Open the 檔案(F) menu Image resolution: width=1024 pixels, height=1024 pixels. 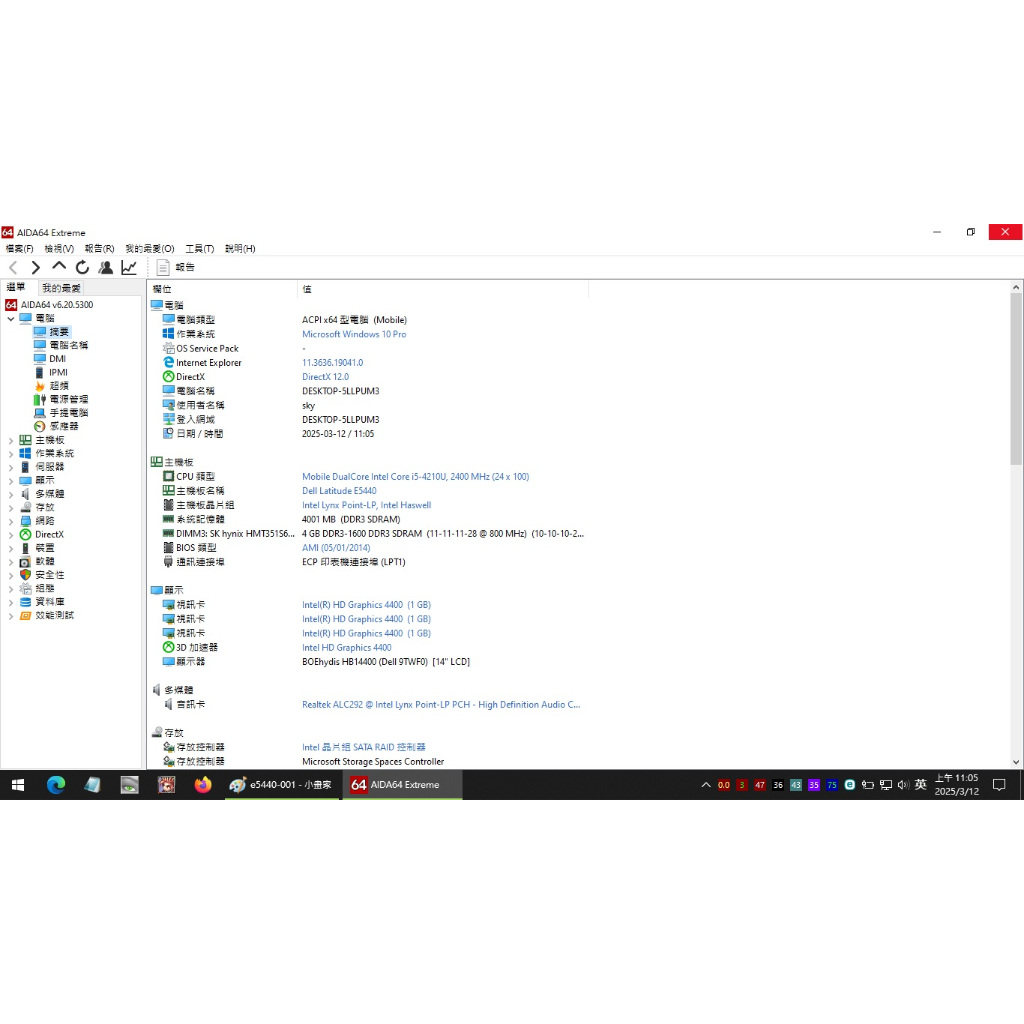19,249
